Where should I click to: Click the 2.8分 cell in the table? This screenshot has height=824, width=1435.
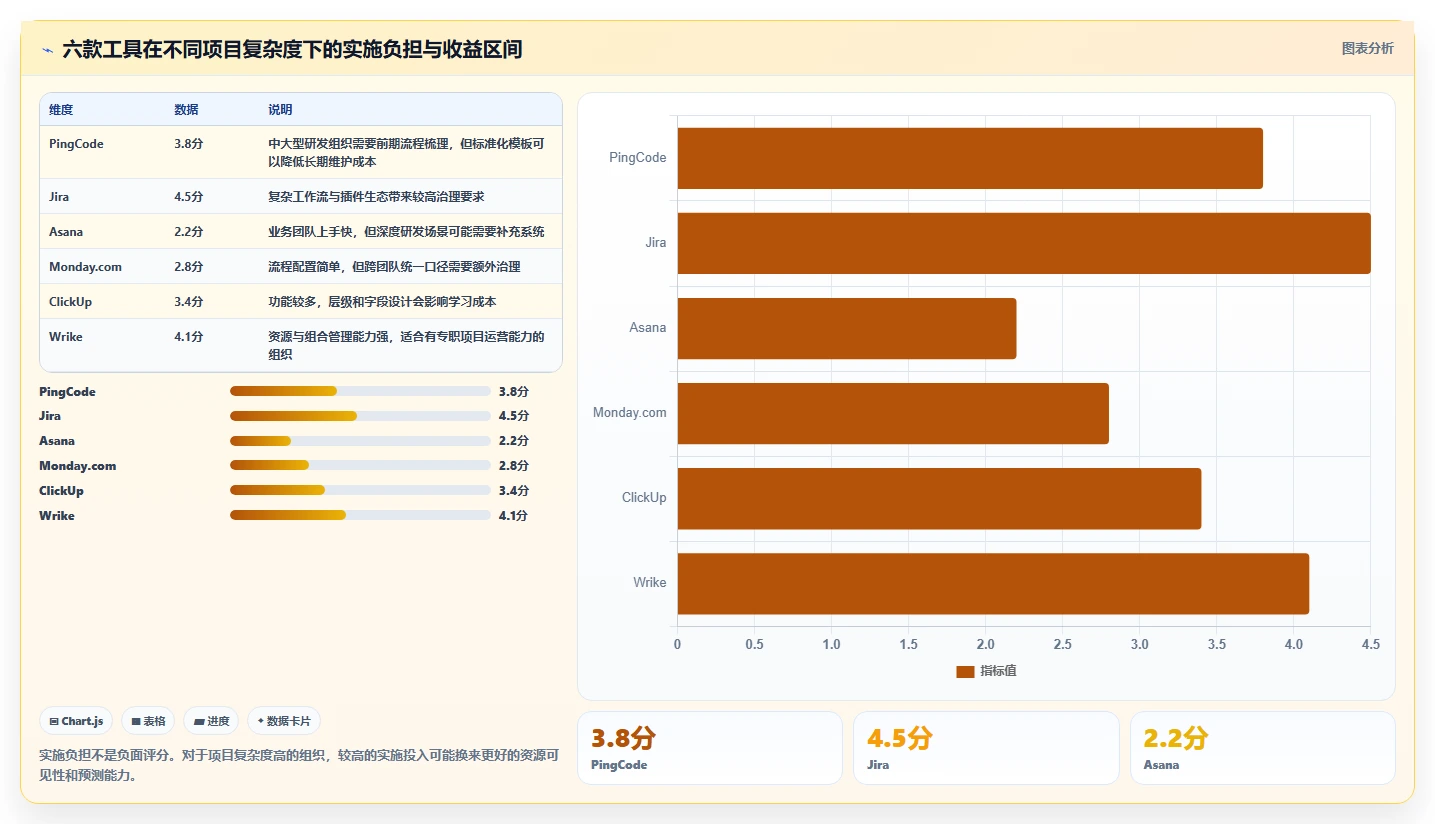point(188,267)
